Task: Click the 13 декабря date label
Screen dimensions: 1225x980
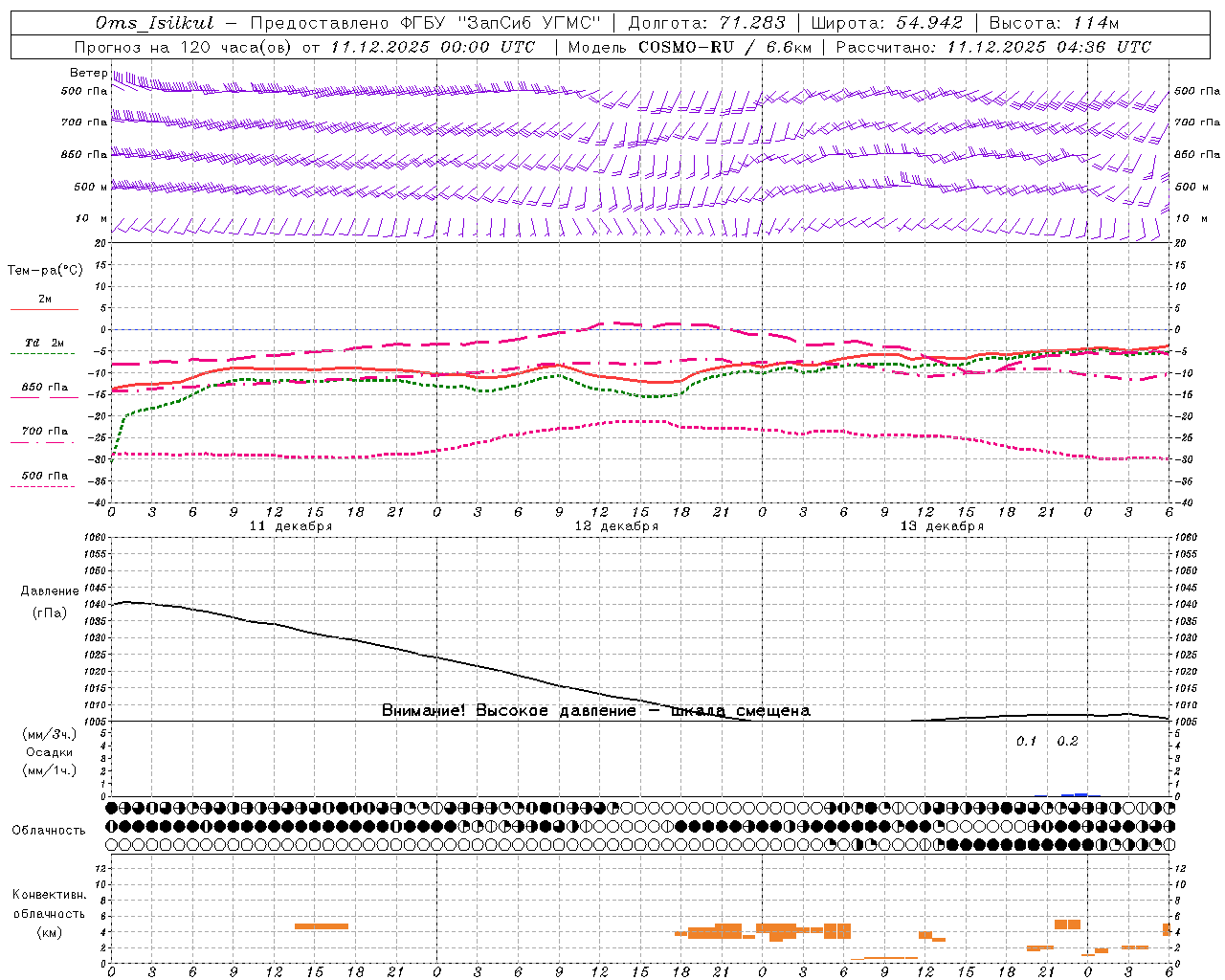Action: coord(942,526)
